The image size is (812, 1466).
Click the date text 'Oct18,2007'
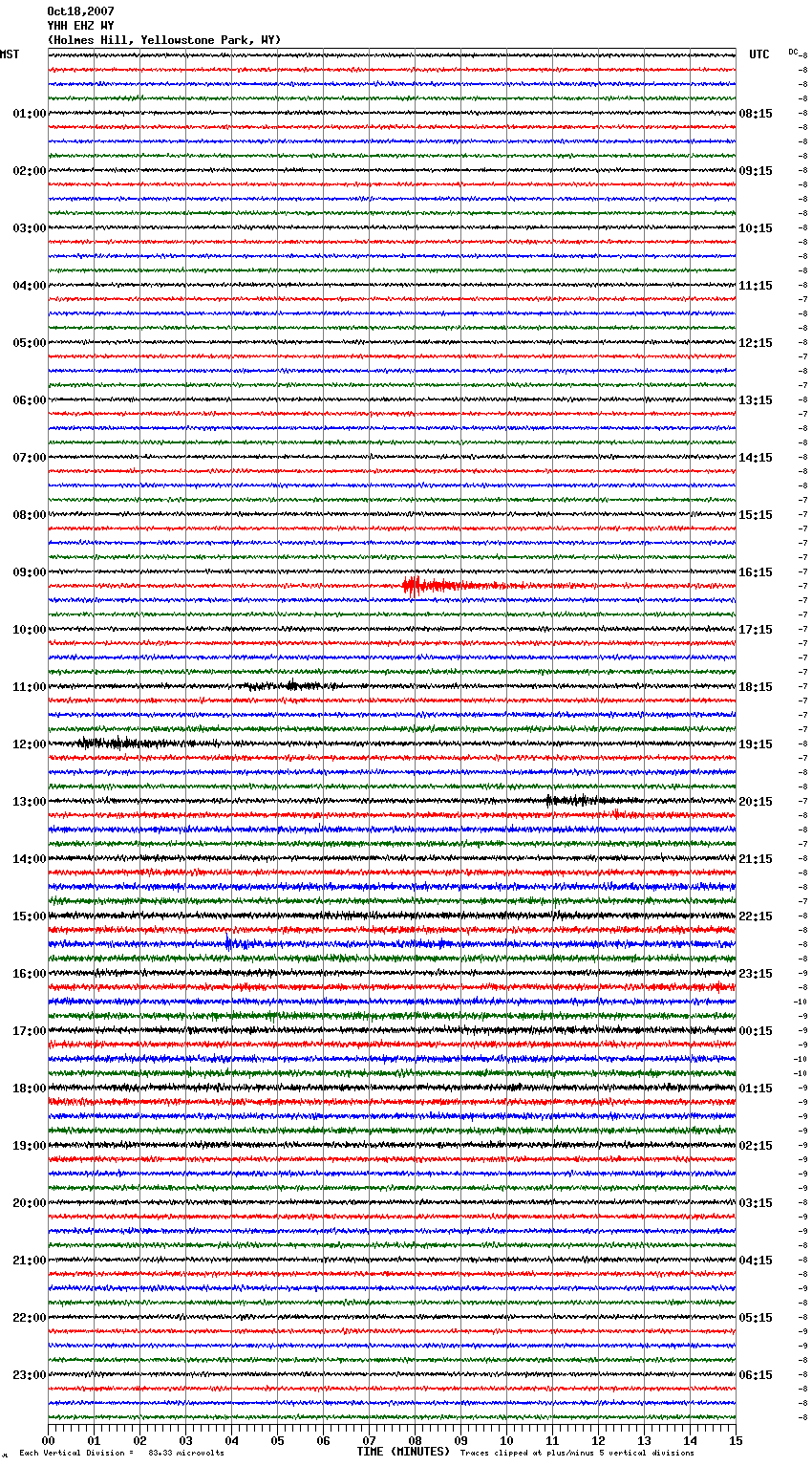pos(80,11)
